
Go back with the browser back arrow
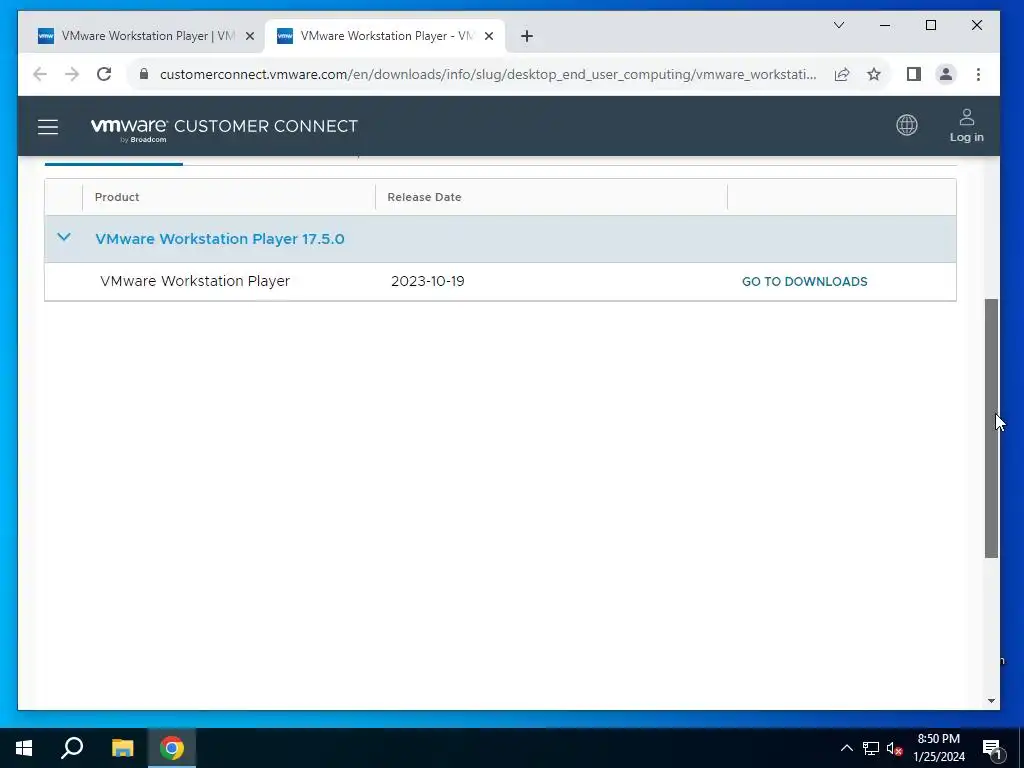40,74
